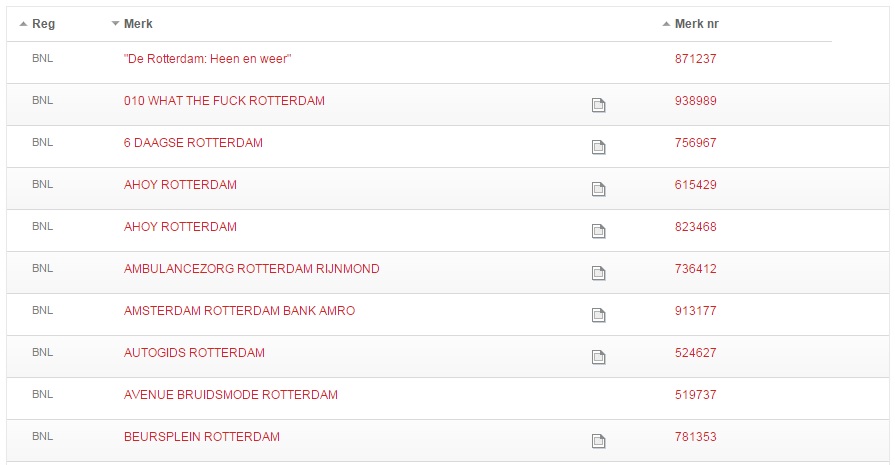Open trademark number 938989

[x=695, y=101]
